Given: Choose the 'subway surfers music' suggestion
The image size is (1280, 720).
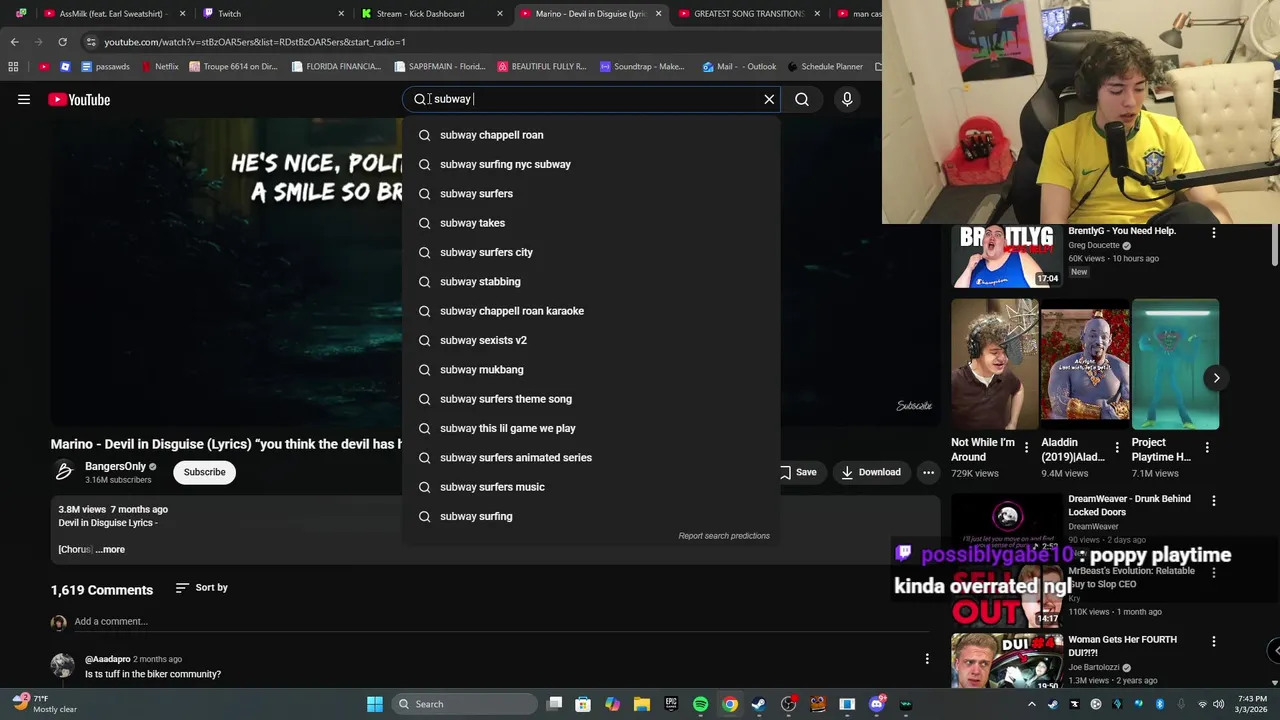Looking at the screenshot, I should click(x=591, y=487).
